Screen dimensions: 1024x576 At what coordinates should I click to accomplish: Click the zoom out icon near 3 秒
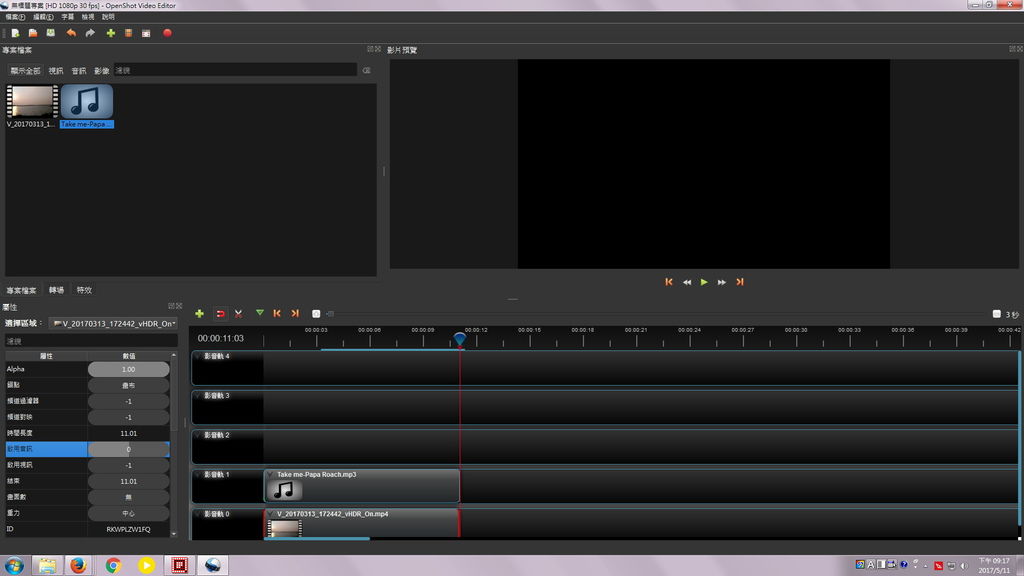point(997,314)
